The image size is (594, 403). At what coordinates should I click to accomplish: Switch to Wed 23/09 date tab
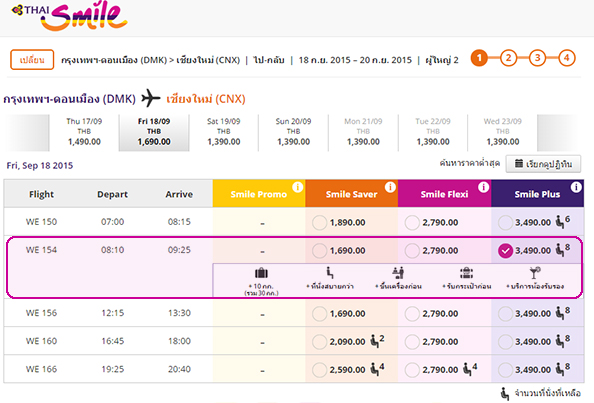[502, 132]
